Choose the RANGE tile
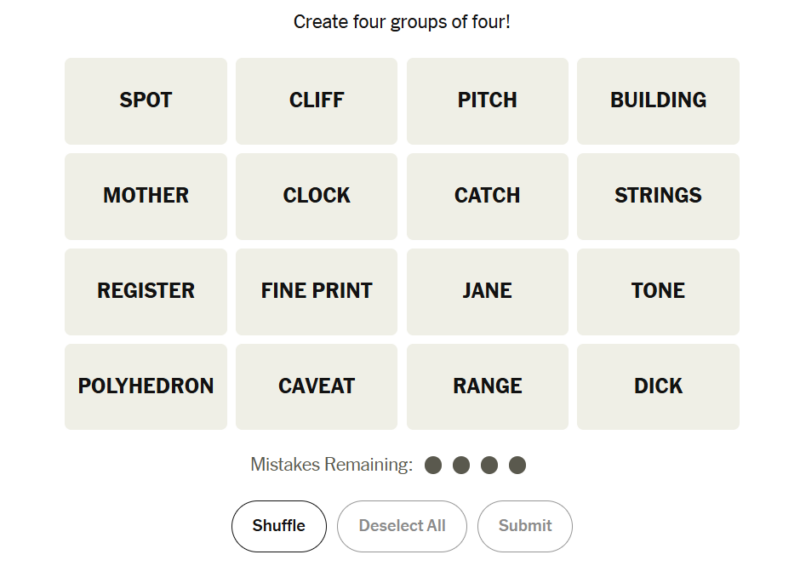The height and width of the screenshot is (566, 800). (x=487, y=386)
